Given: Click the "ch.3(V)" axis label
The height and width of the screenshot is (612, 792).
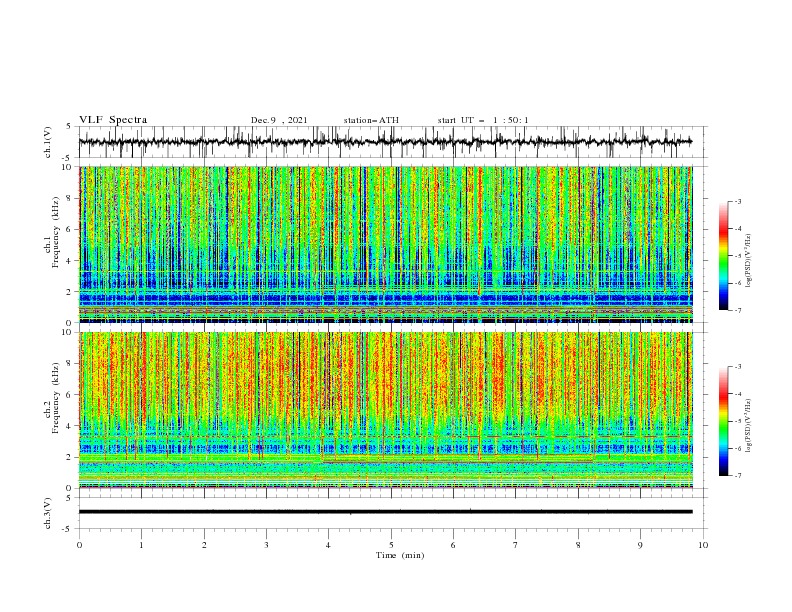Looking at the screenshot, I should pos(48,513).
